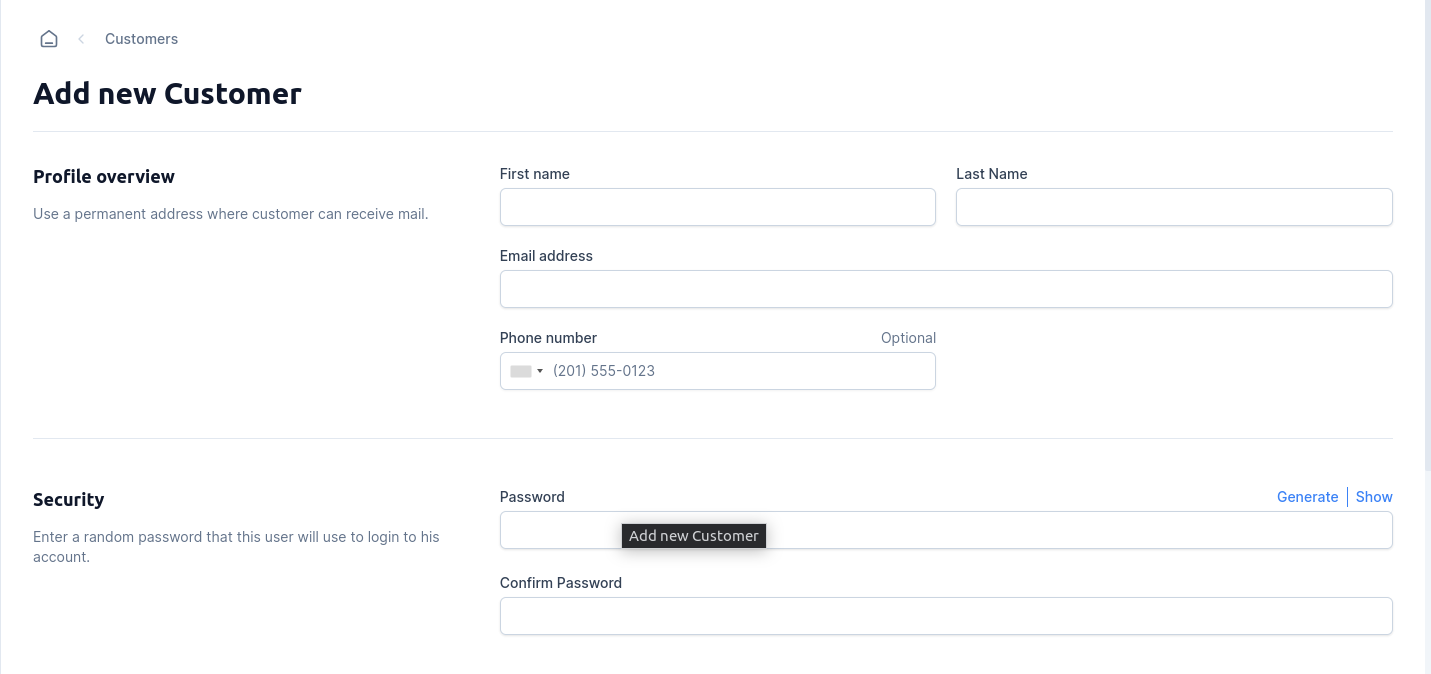The width and height of the screenshot is (1431, 674).
Task: Select the Email address input field
Action: (x=945, y=289)
